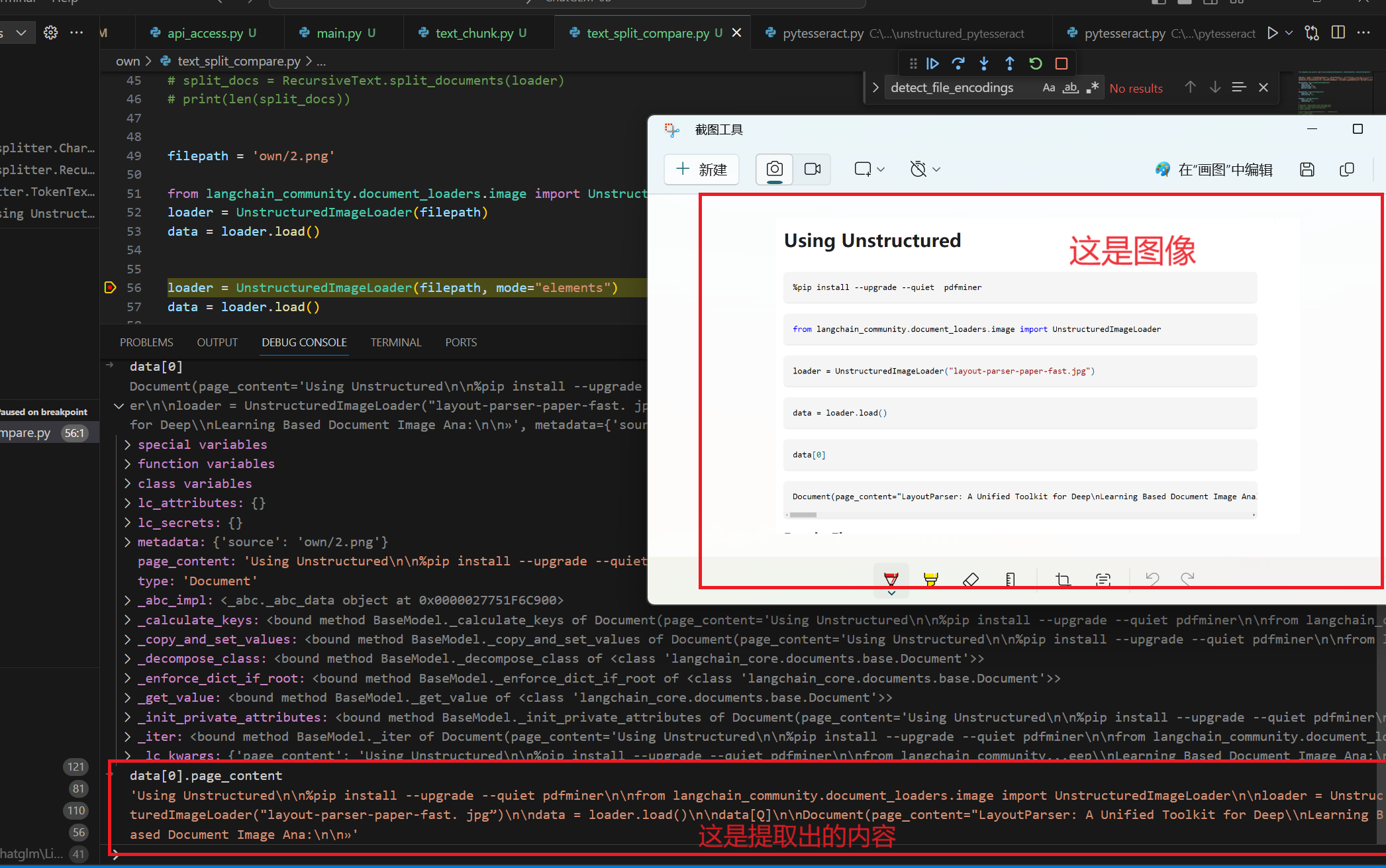Click the debug Step Into icon

click(984, 64)
